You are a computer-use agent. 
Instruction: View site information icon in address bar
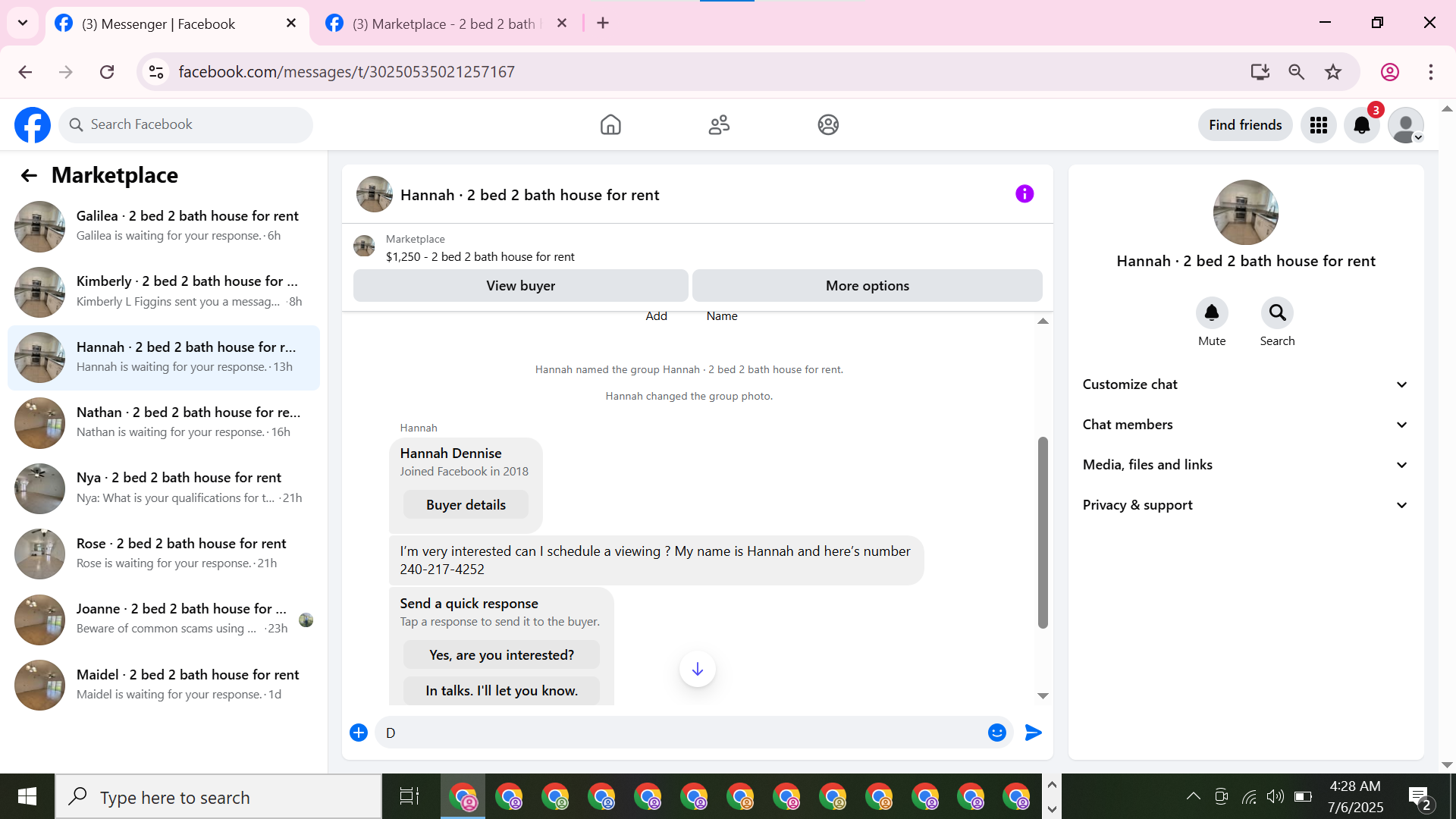point(156,72)
